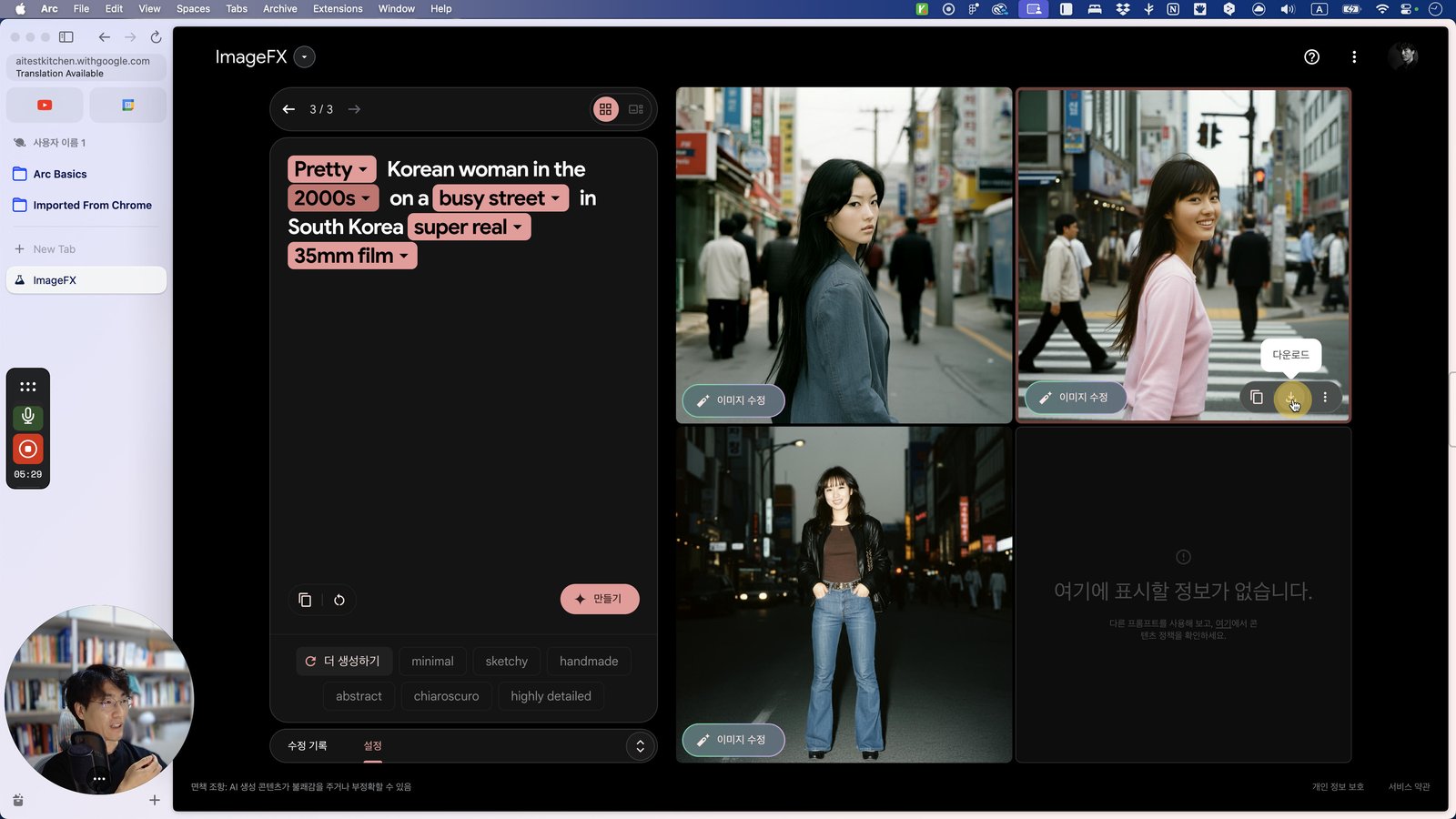Viewport: 1456px width, 819px height.
Task: Switch to grid view layout
Action: tap(605, 109)
